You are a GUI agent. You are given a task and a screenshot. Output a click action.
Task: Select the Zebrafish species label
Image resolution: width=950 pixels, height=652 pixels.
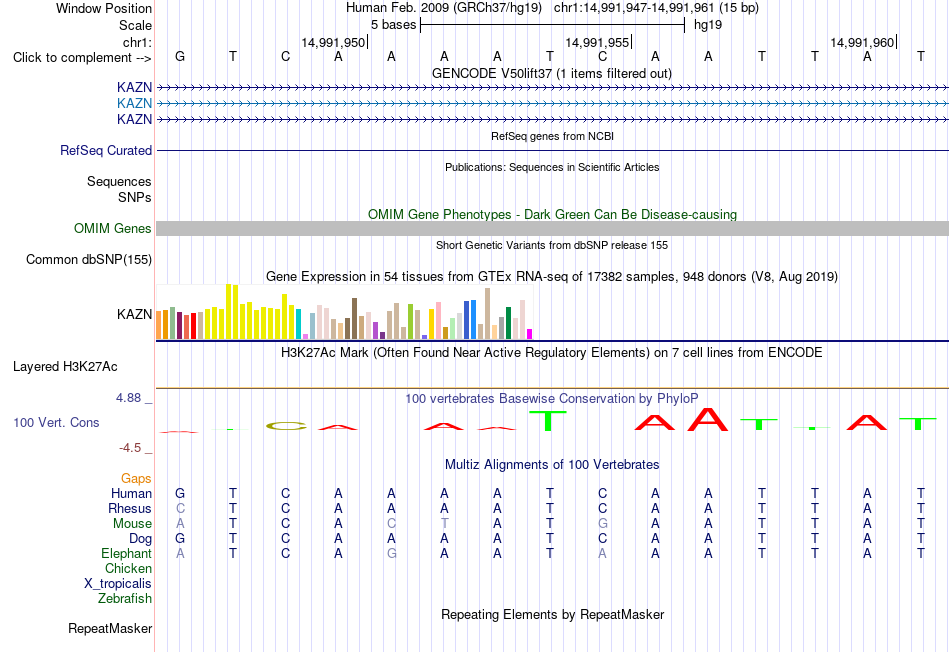pos(125,599)
